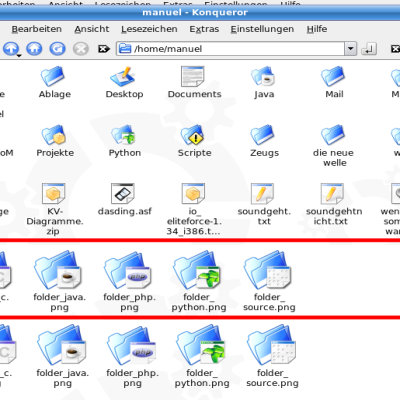
Task: Open the Lesezeichen menu
Action: pos(149,29)
